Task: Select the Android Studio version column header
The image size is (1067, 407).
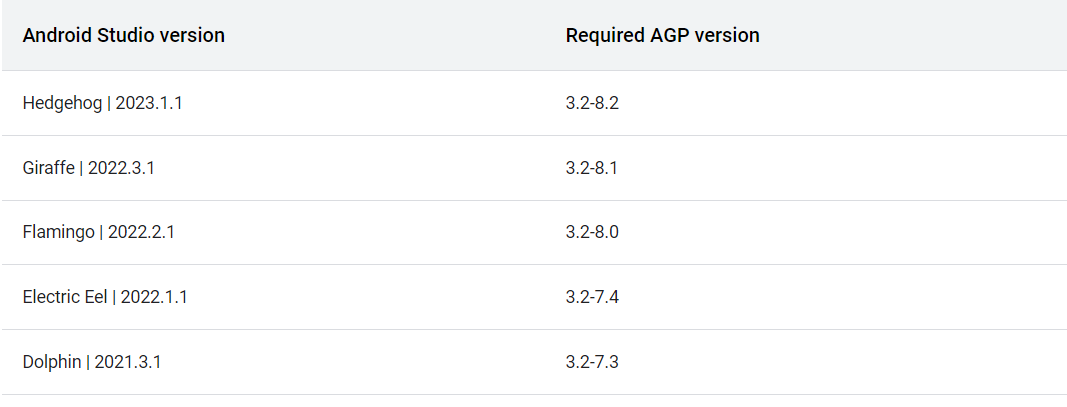Action: pyautogui.click(x=123, y=35)
